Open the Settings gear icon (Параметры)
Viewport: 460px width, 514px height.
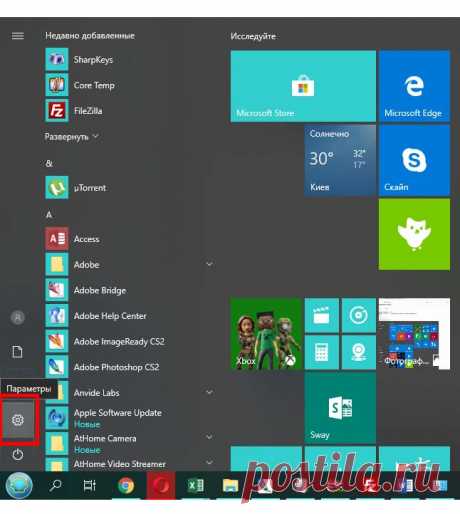pos(18,420)
